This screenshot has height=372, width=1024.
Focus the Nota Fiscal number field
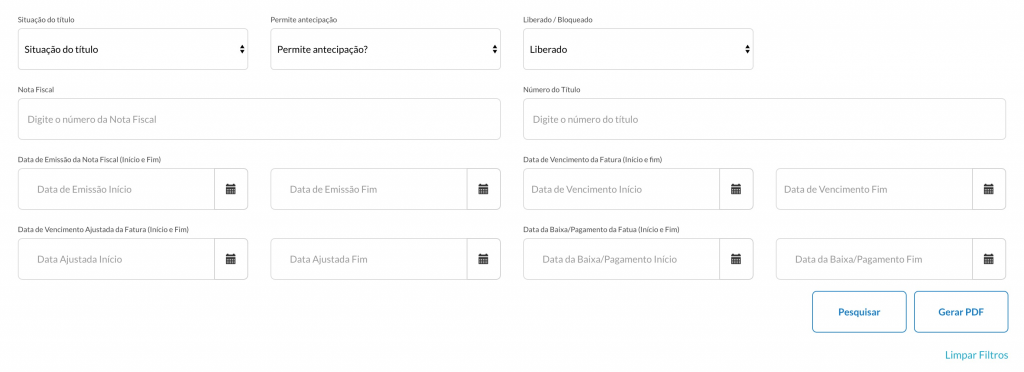pos(259,119)
